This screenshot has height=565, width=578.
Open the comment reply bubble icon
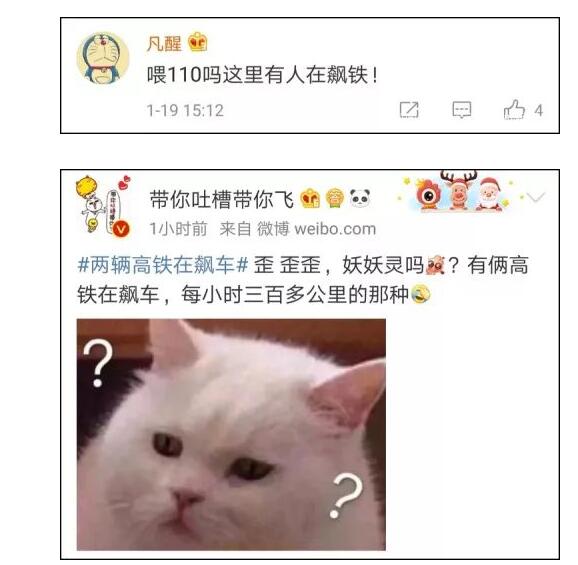click(x=462, y=110)
